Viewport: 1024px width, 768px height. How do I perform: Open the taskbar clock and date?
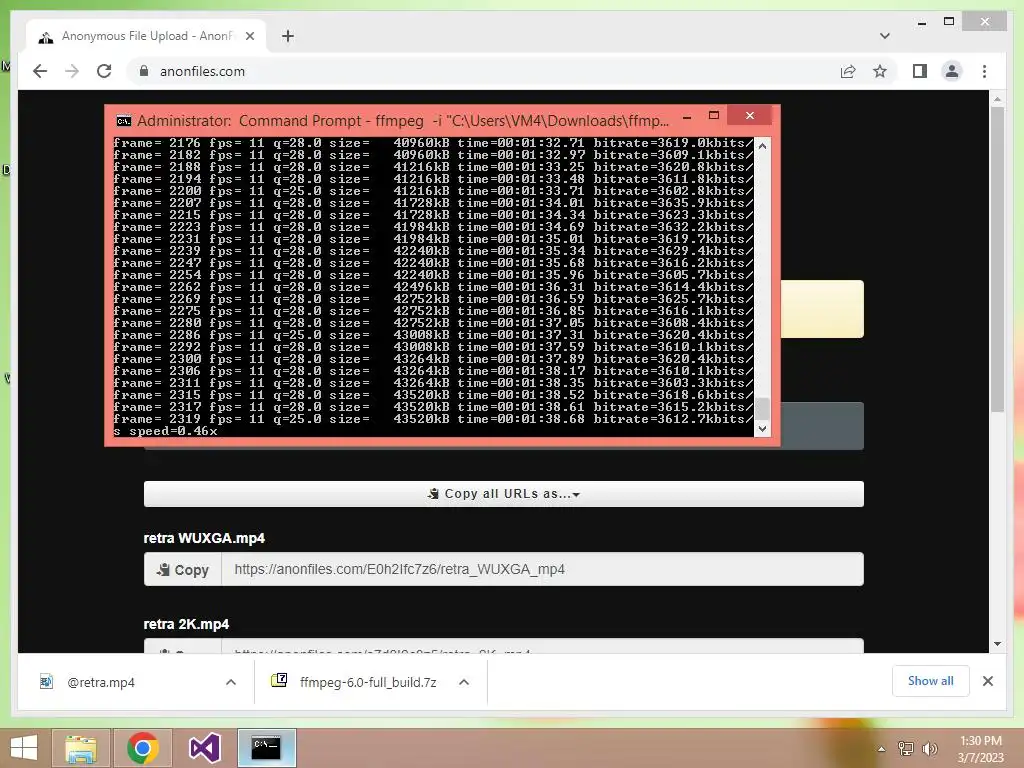[980, 749]
